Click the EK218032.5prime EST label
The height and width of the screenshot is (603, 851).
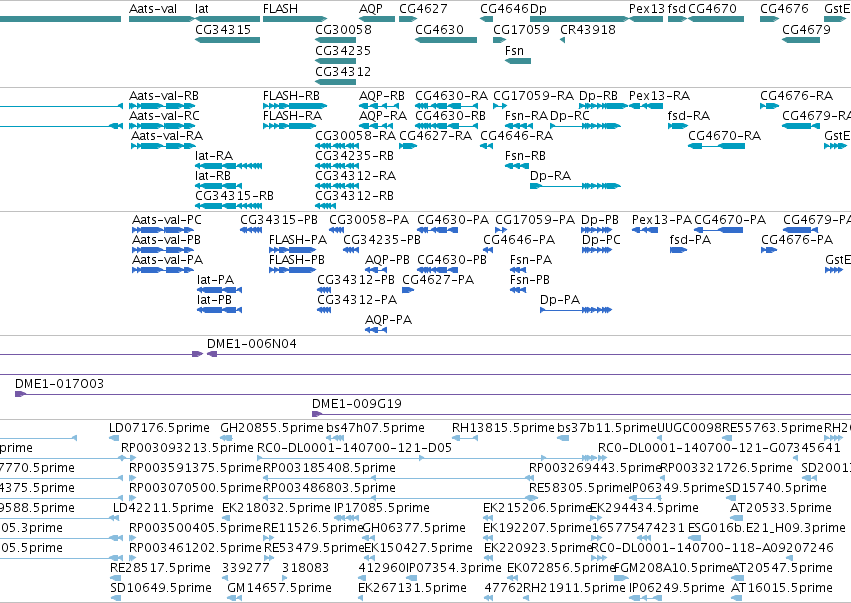(x=276, y=507)
